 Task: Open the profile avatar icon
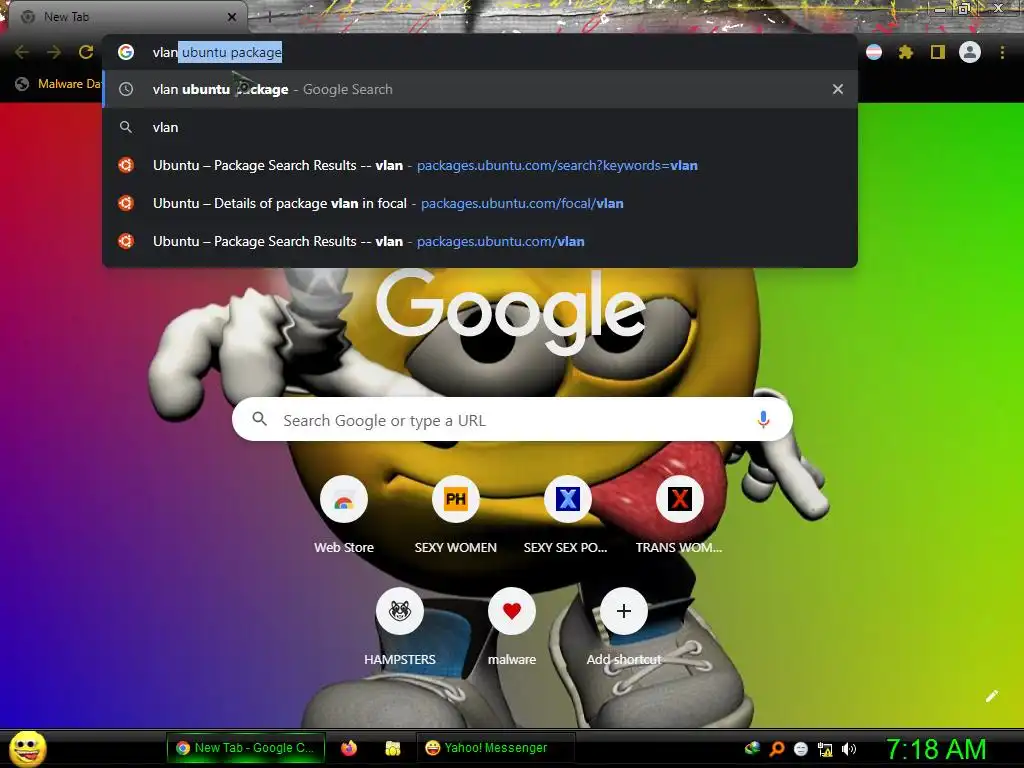pyautogui.click(x=970, y=52)
